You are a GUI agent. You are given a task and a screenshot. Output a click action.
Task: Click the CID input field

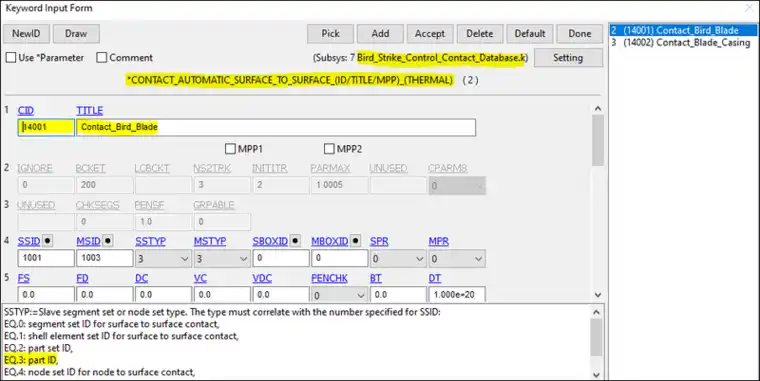pos(46,127)
